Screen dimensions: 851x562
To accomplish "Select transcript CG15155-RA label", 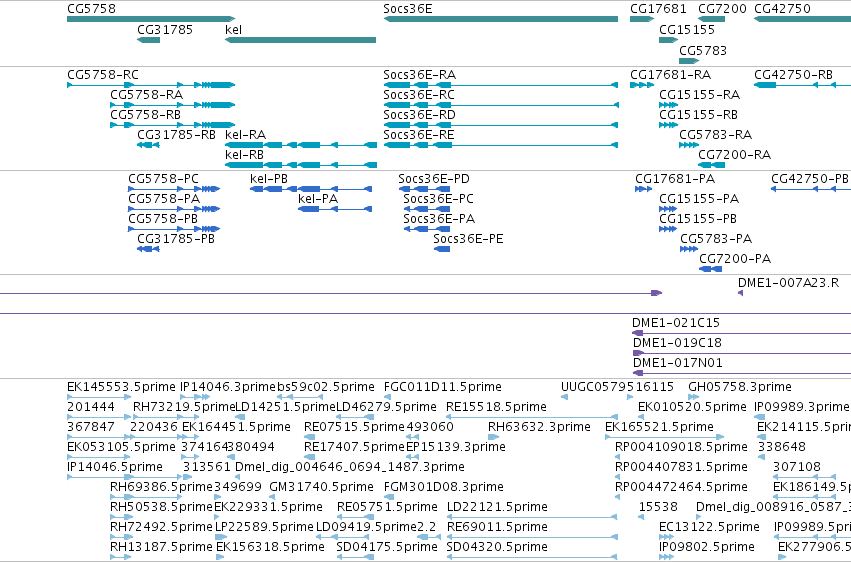I will [700, 95].
